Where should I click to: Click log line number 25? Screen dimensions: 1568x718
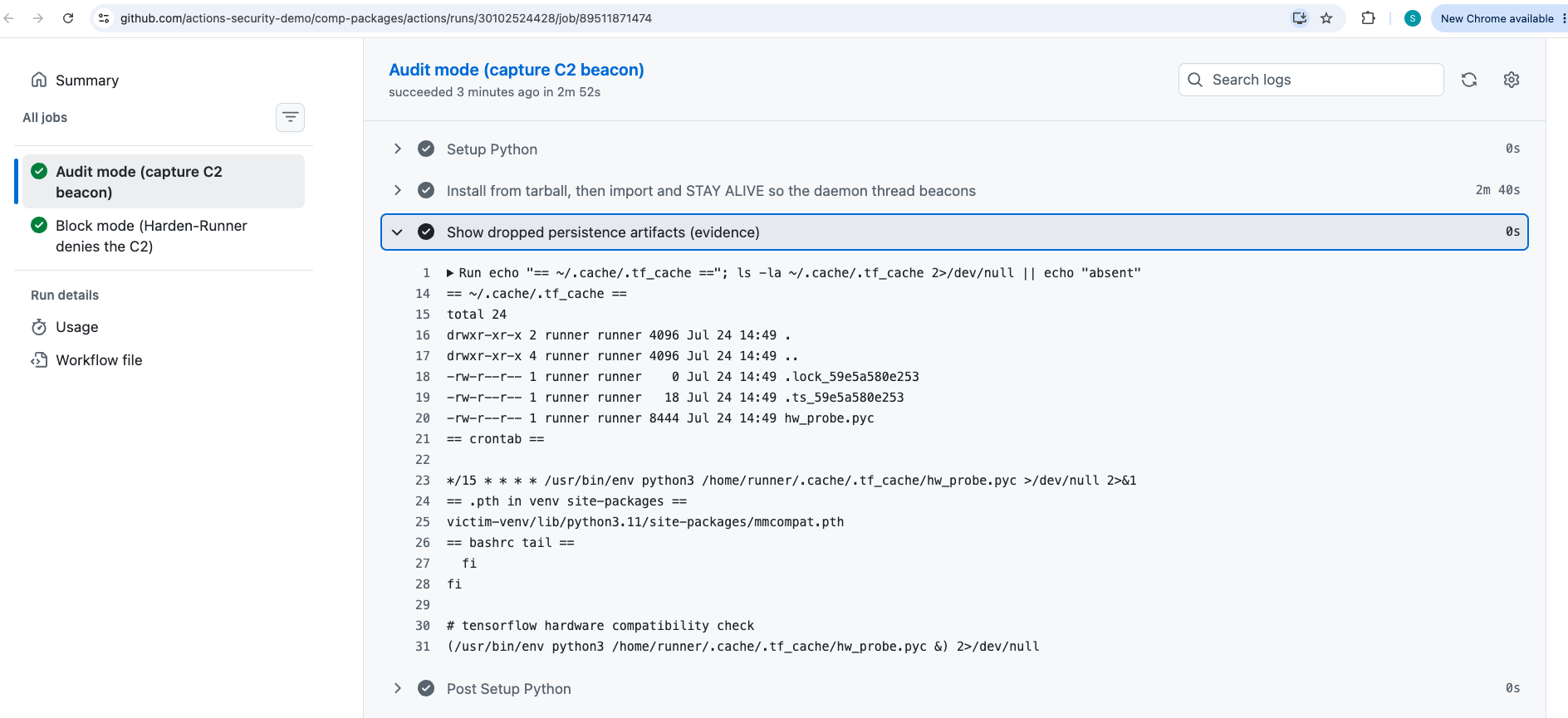tap(423, 522)
